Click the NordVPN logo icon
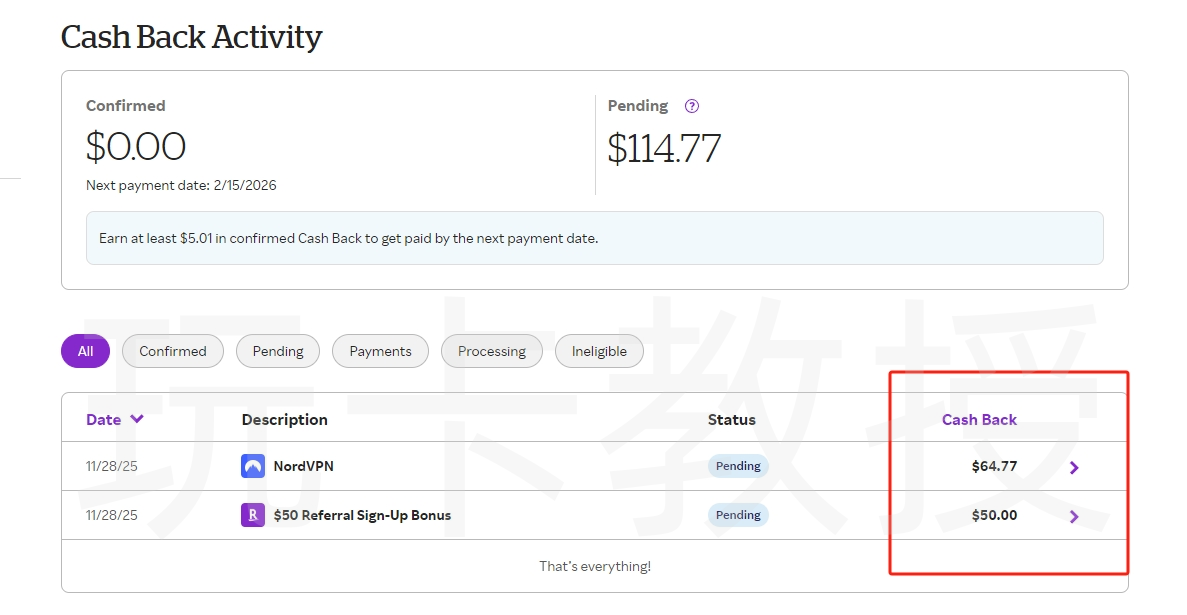 [253, 466]
